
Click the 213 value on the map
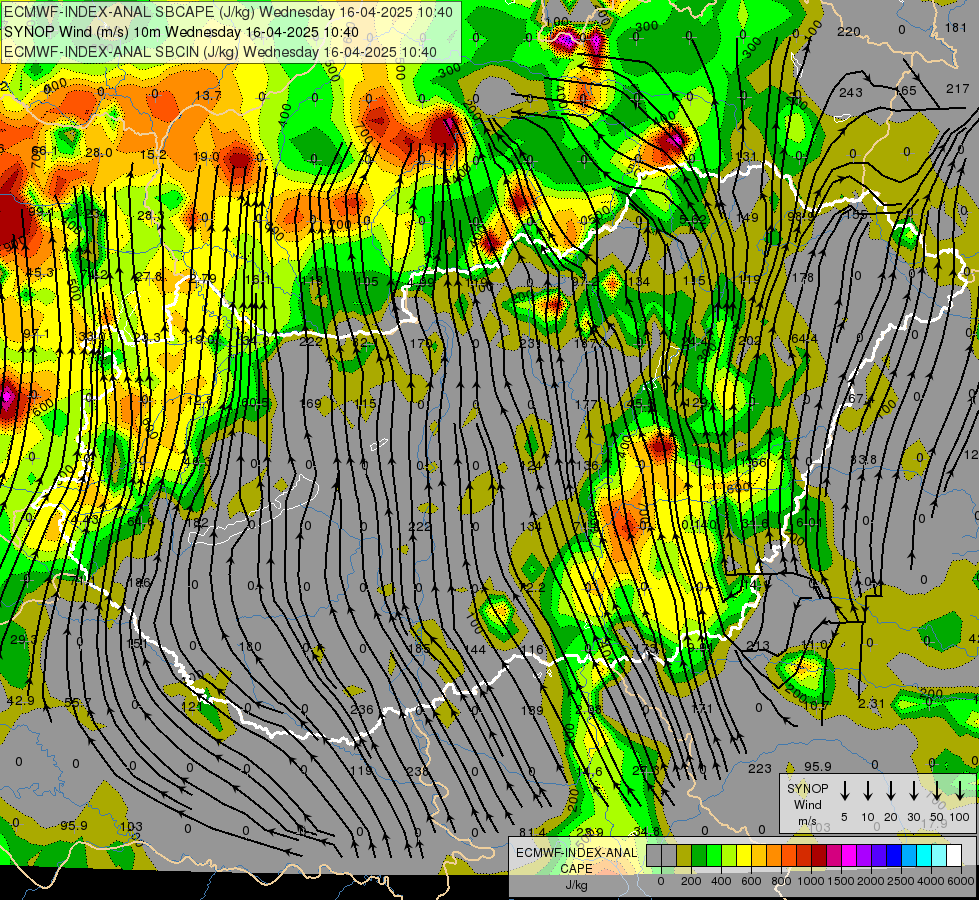point(758,645)
